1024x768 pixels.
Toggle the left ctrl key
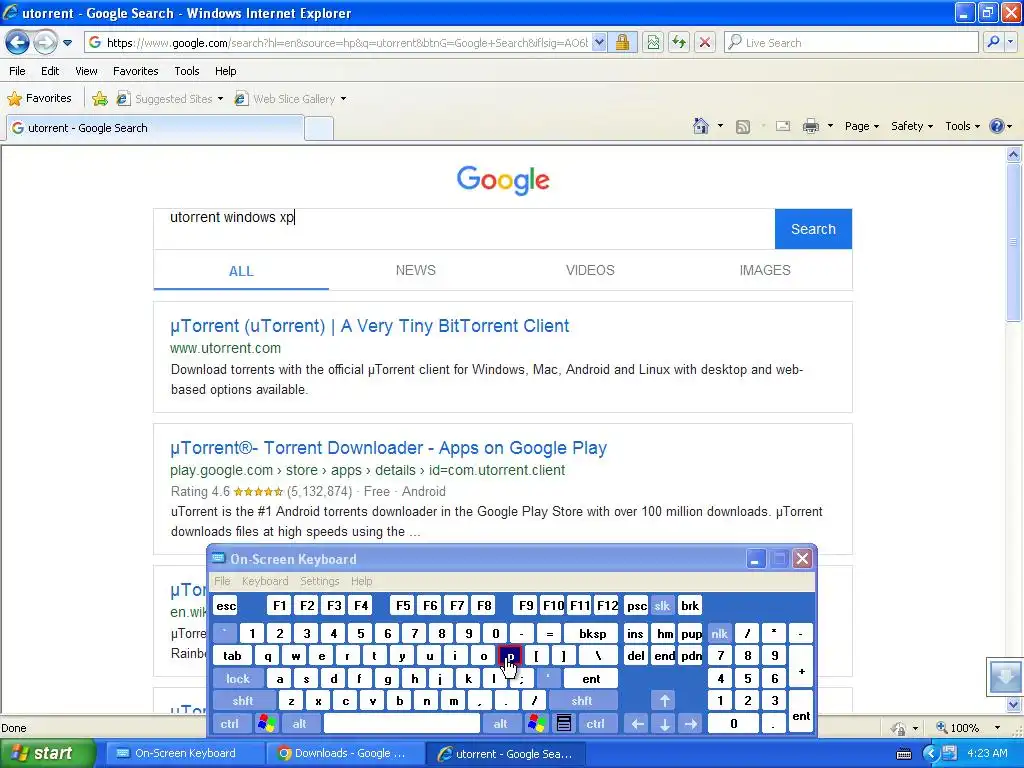[x=230, y=724]
